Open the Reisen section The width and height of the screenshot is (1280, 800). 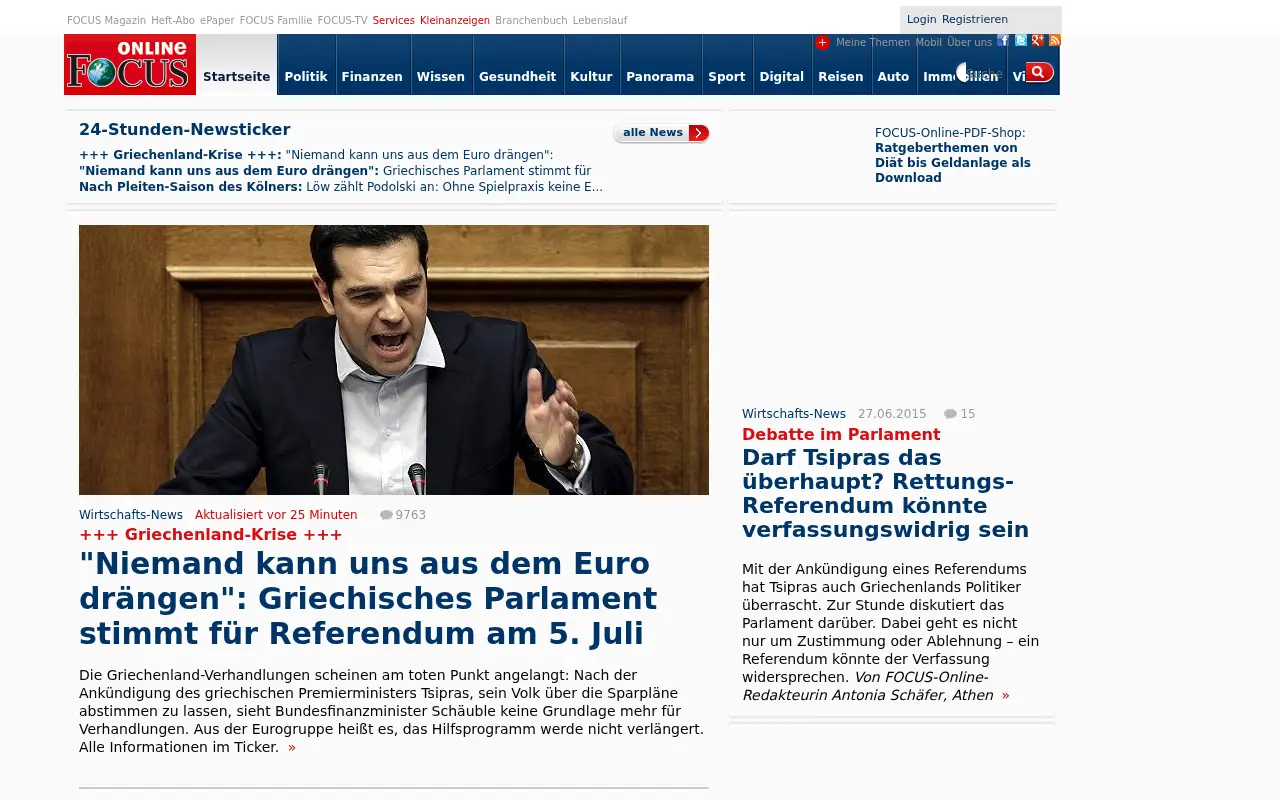pyautogui.click(x=841, y=77)
